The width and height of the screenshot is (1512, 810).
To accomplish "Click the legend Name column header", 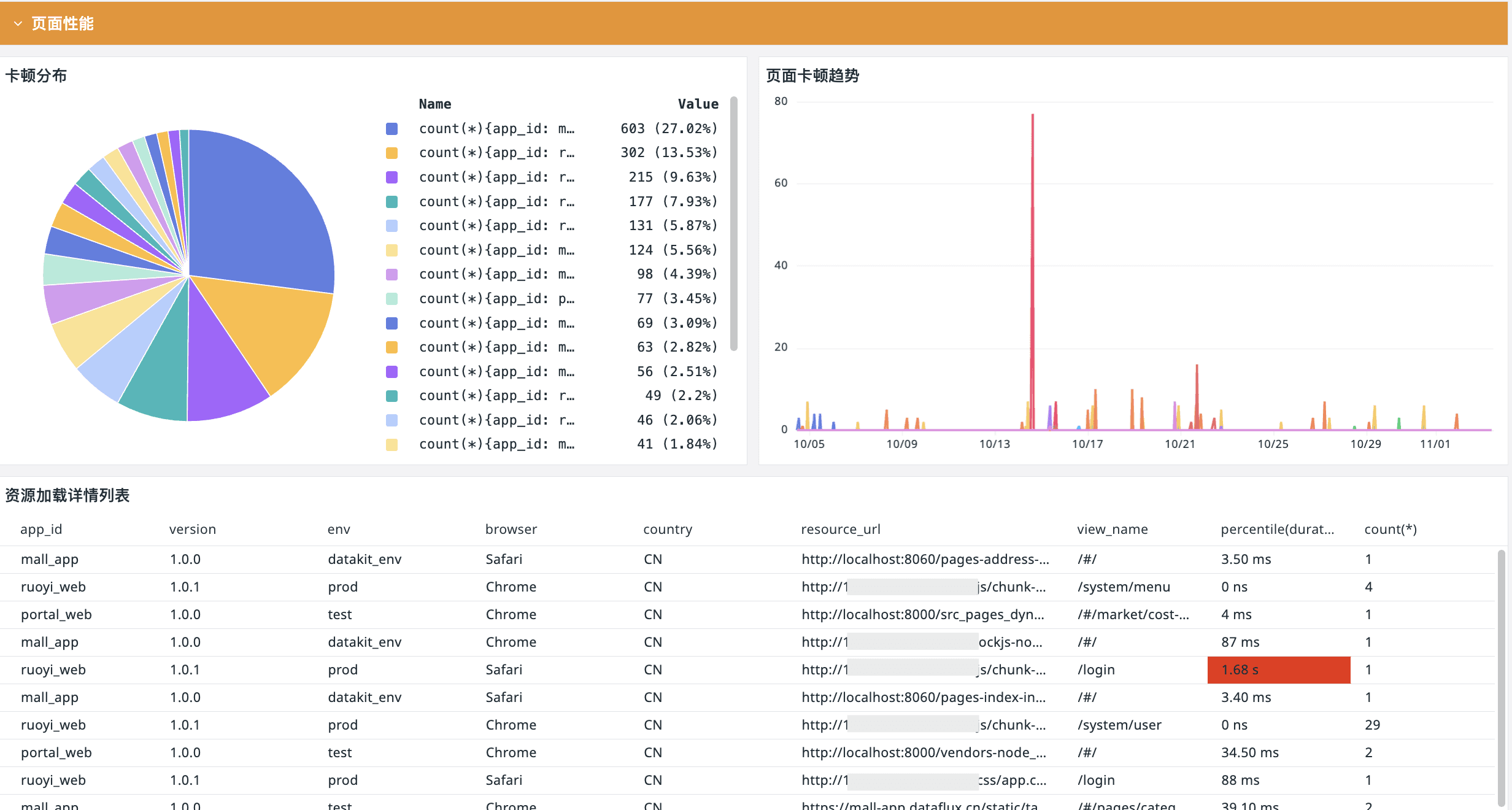I will coord(435,104).
